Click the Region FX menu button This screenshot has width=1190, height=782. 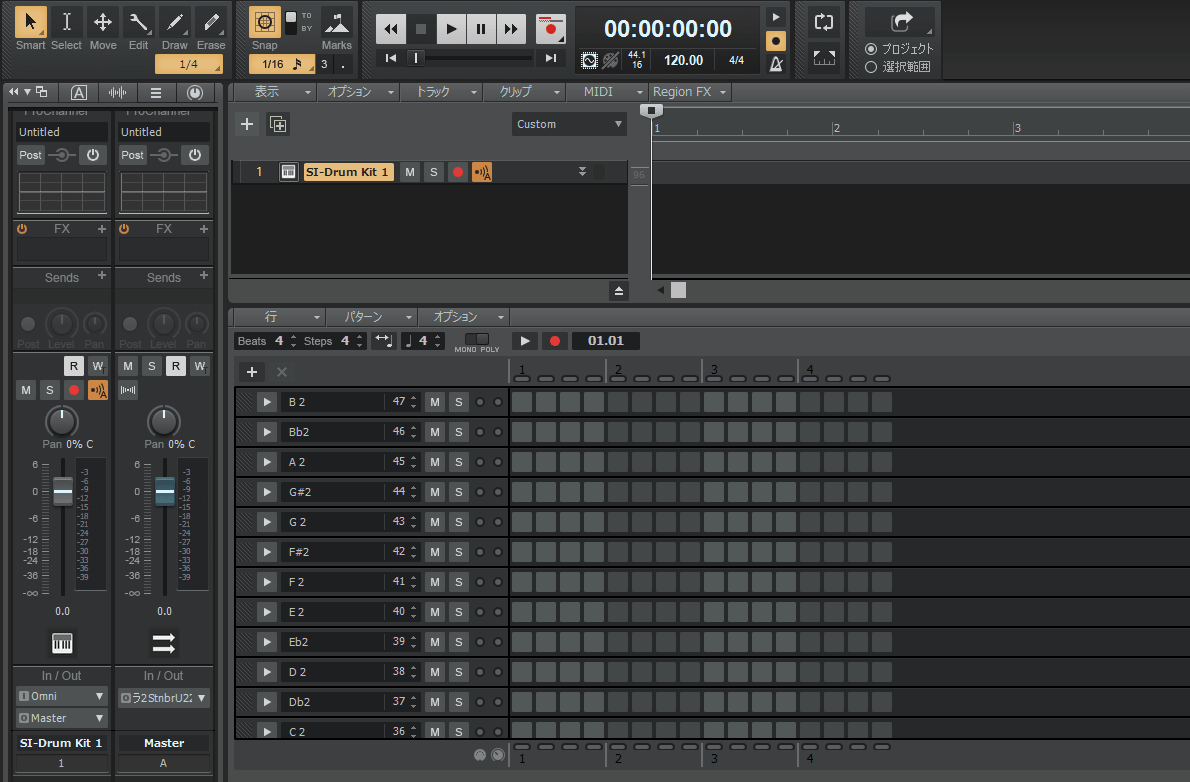(x=689, y=92)
